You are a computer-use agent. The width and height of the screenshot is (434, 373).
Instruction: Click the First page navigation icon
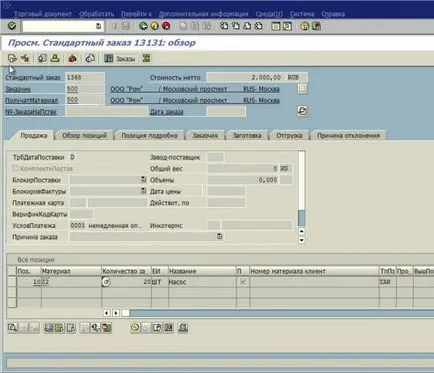pyautogui.click(x=224, y=26)
